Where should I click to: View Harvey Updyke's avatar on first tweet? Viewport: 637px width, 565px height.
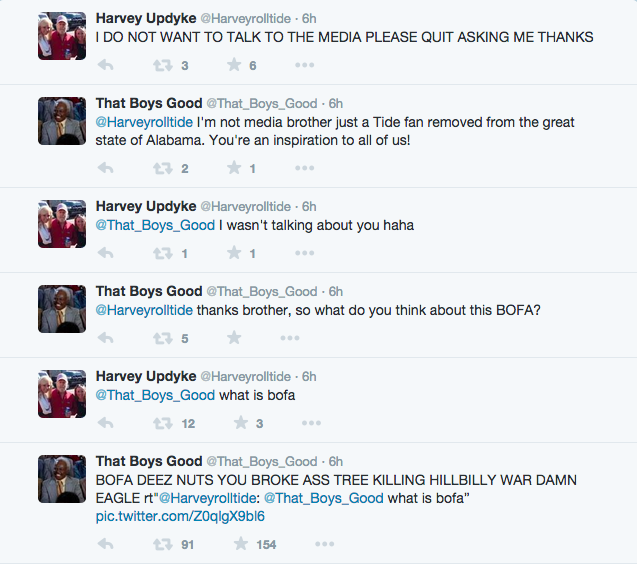point(62,36)
